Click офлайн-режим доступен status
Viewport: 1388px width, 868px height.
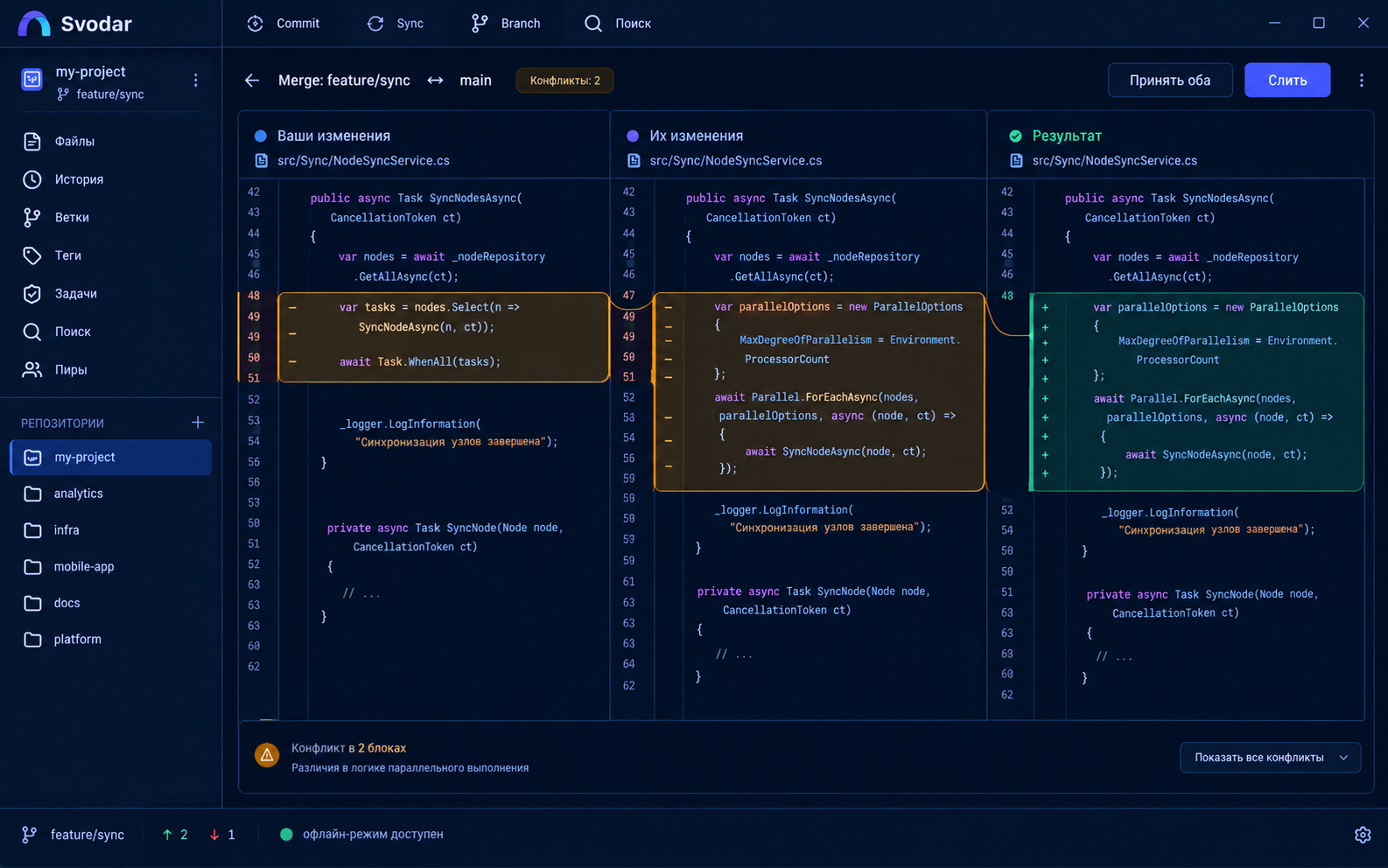(x=361, y=835)
